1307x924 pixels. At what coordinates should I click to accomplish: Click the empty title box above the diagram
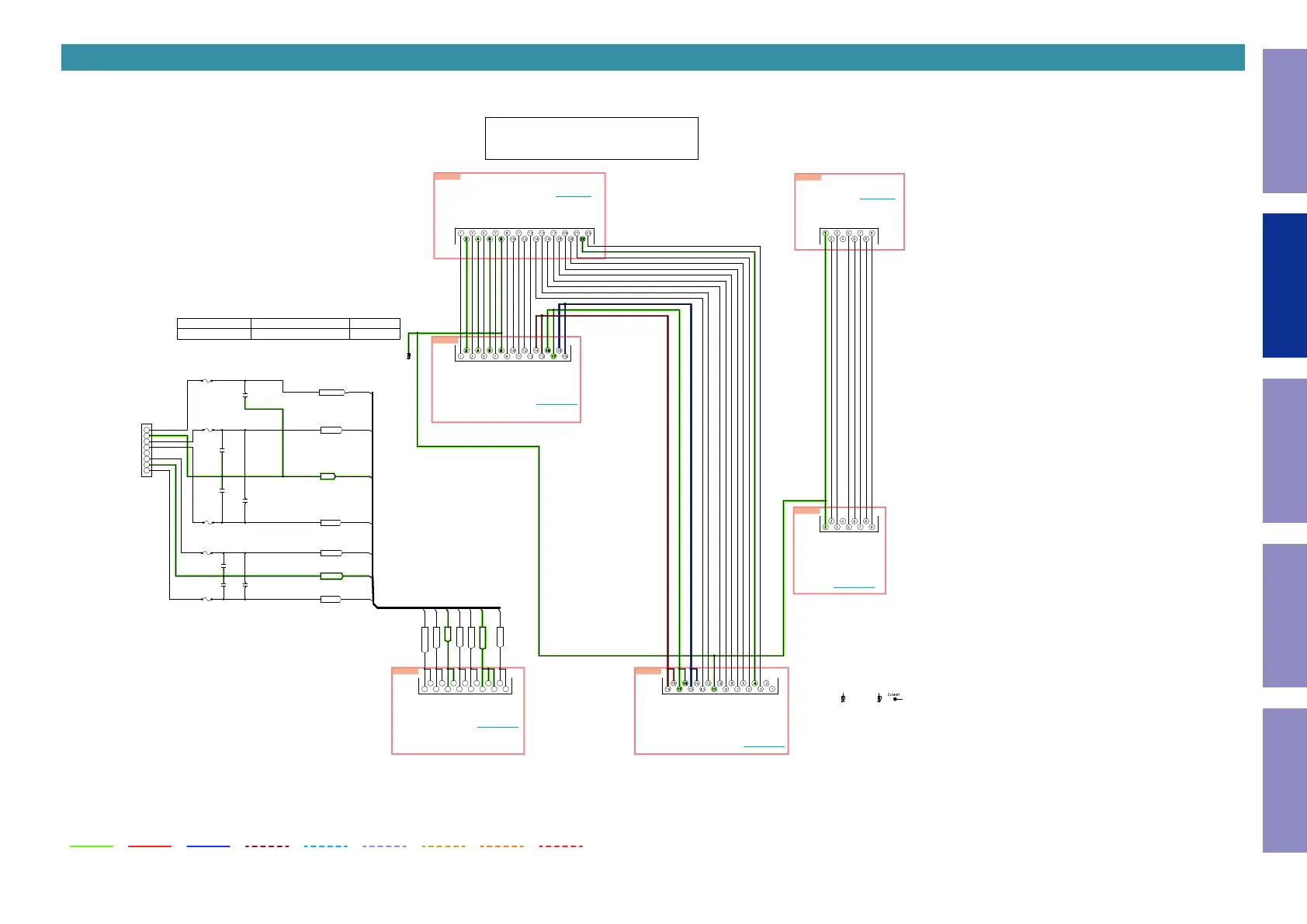591,138
